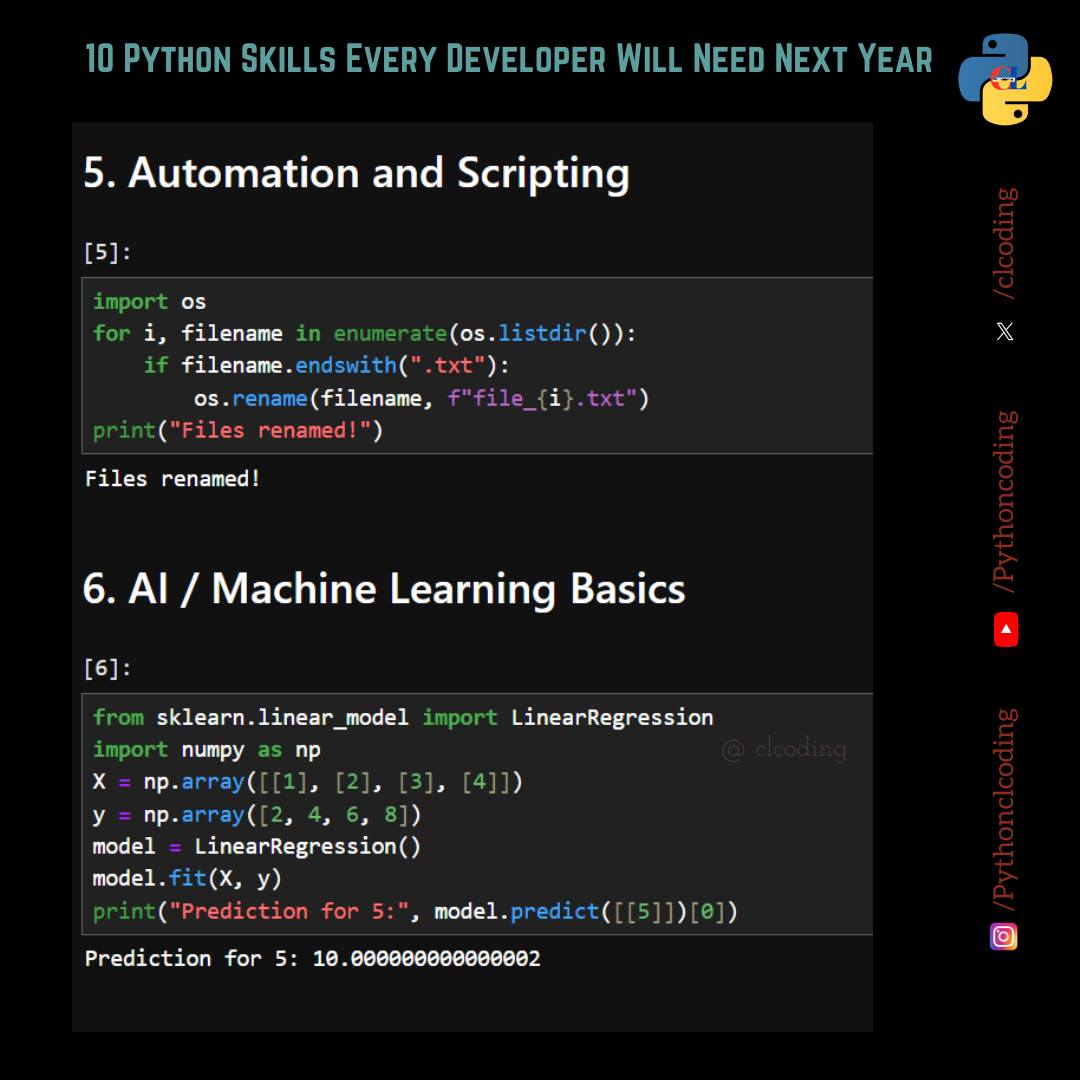The width and height of the screenshot is (1080, 1080).
Task: Click the Python logo icon
Action: (1005, 79)
